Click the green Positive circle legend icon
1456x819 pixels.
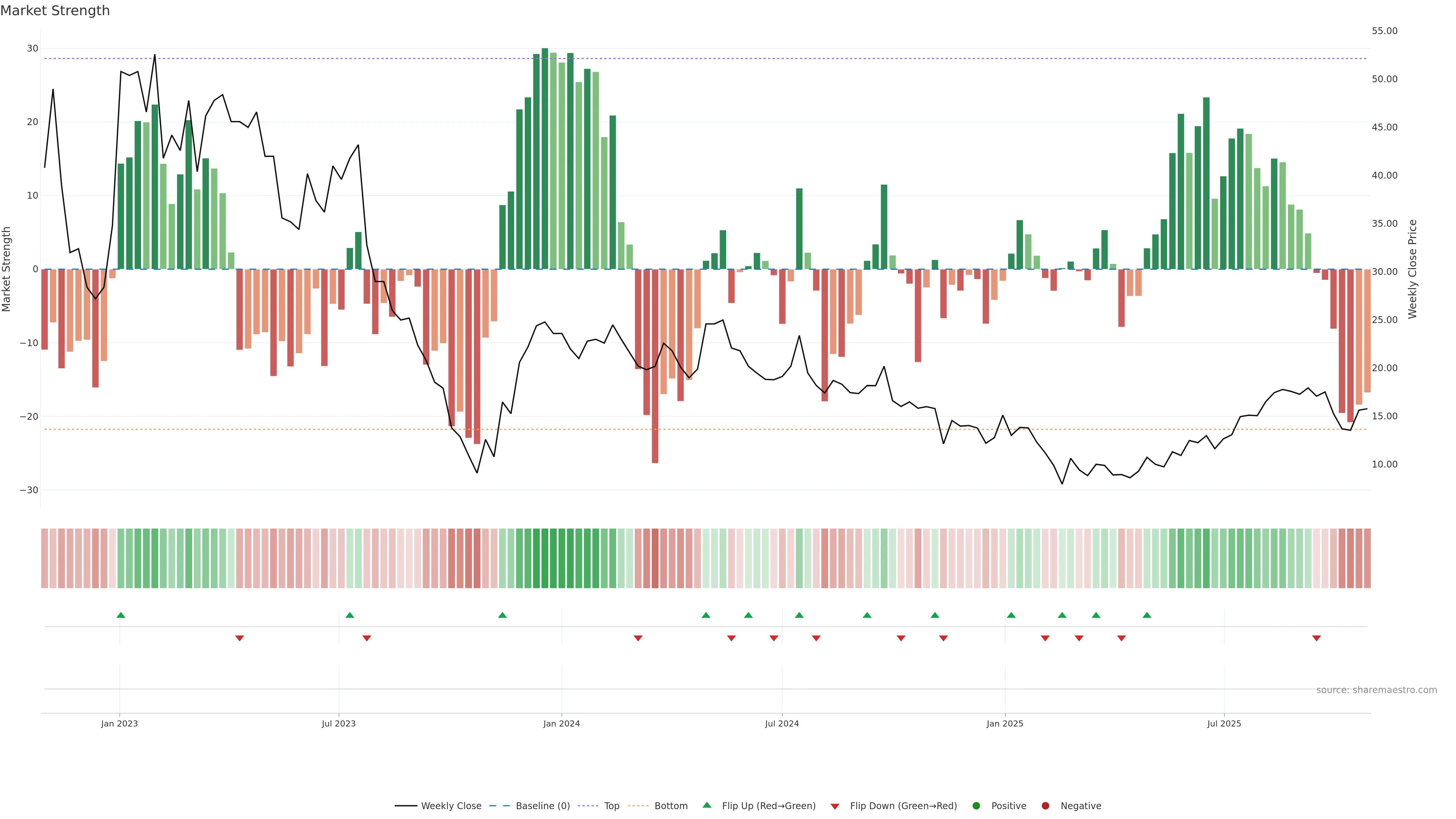[x=976, y=805]
